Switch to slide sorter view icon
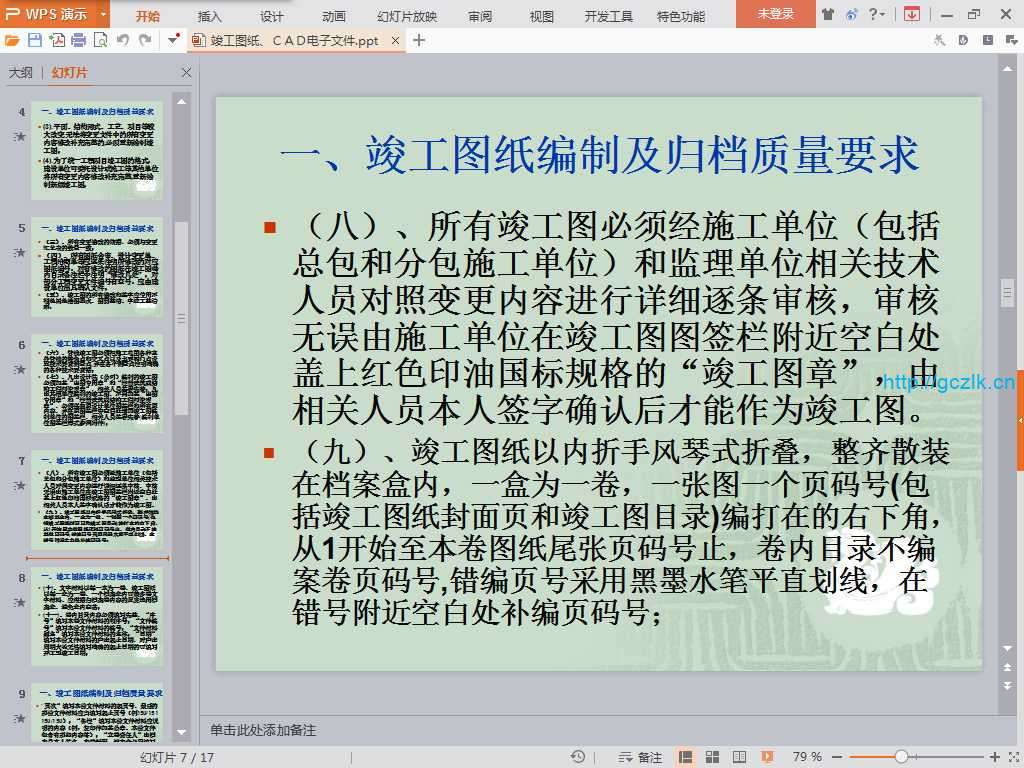This screenshot has width=1024, height=768. click(x=712, y=757)
